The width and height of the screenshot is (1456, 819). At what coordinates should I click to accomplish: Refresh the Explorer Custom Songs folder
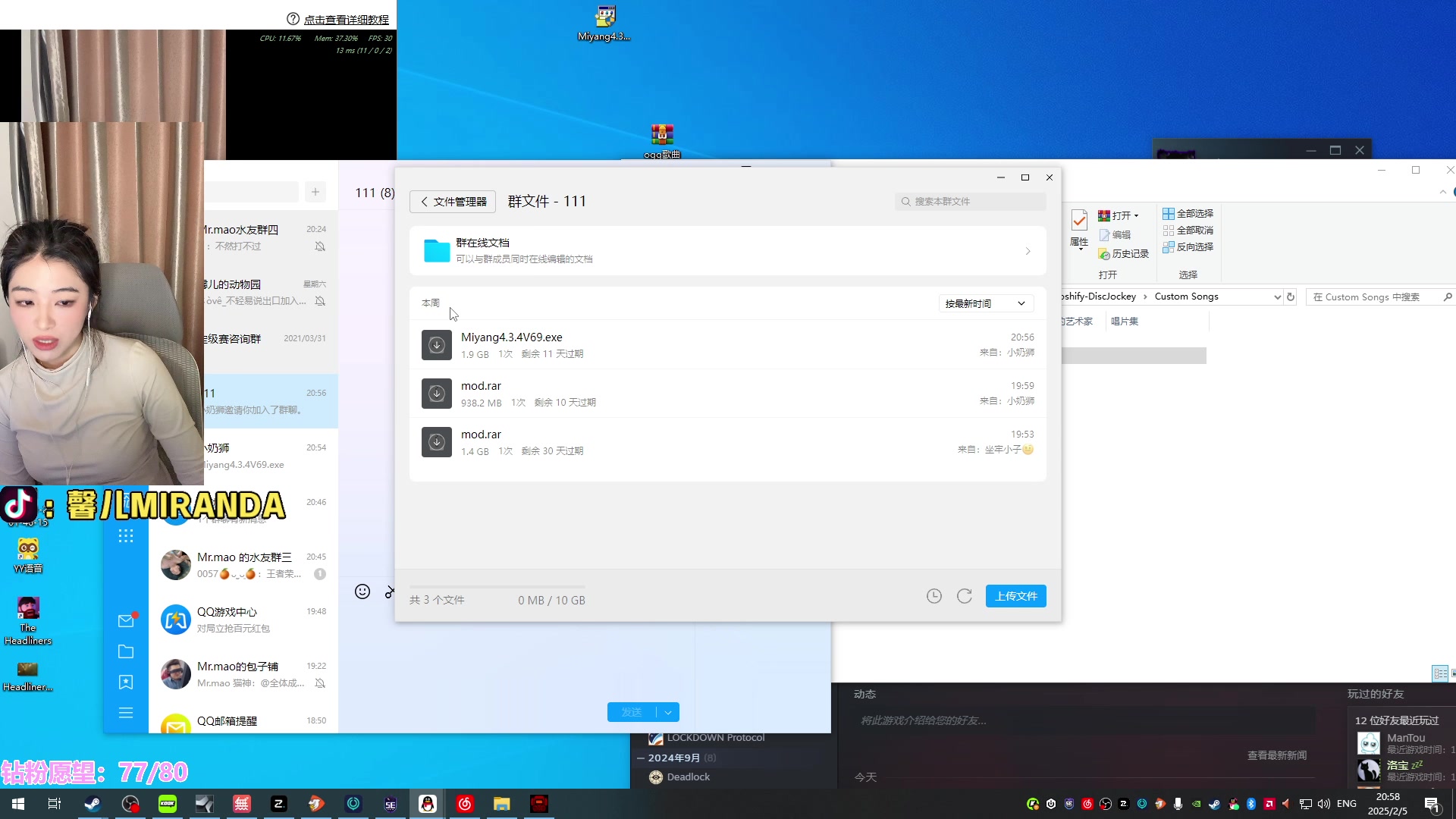click(x=1291, y=297)
